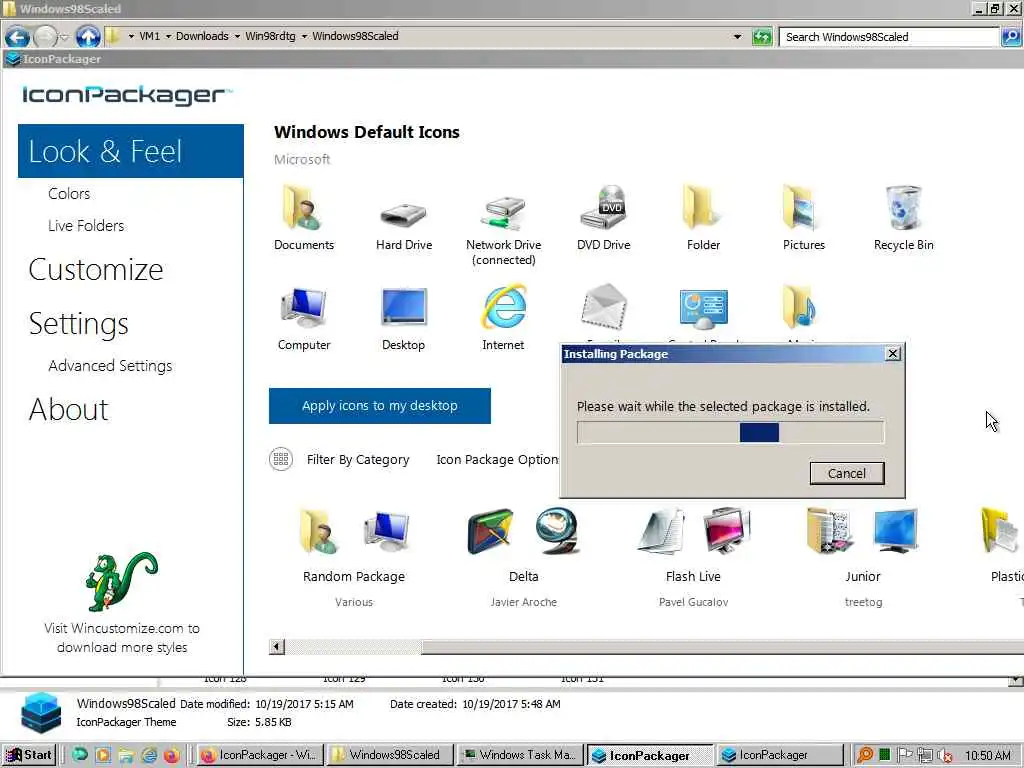Expand the address bar history dropdown
The height and width of the screenshot is (768, 1024).
tap(737, 37)
